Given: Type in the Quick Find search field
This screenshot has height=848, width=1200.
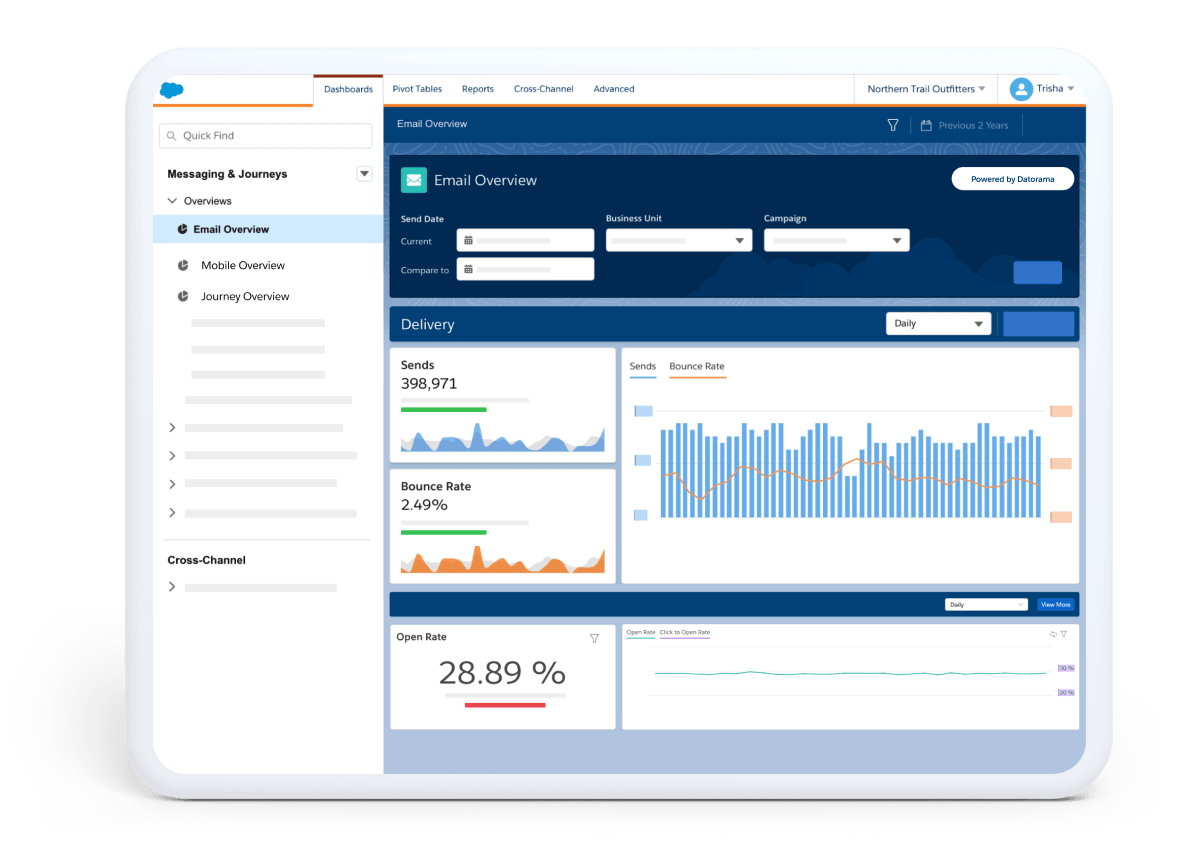Looking at the screenshot, I should coord(265,136).
